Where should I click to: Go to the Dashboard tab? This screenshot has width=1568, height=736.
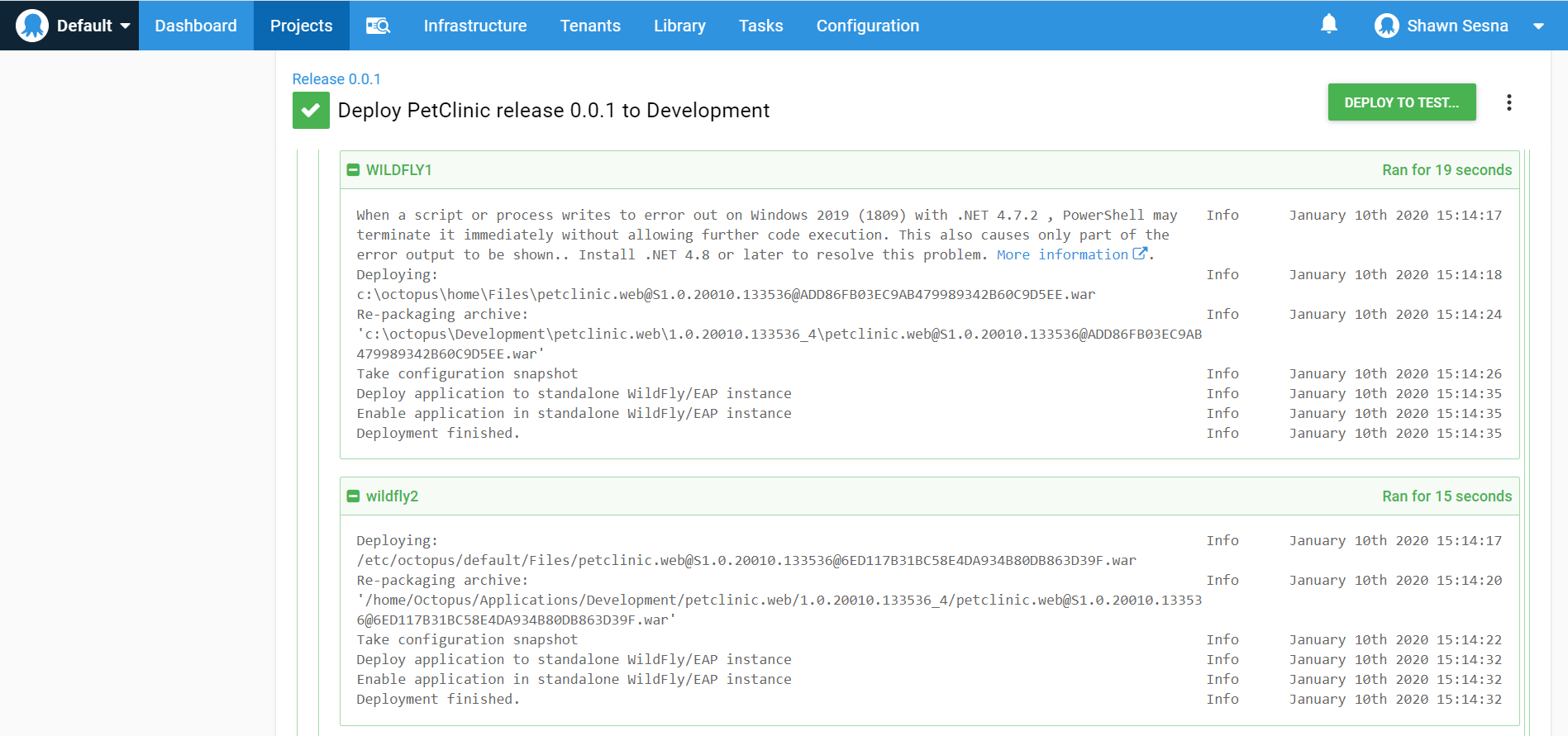coord(196,26)
